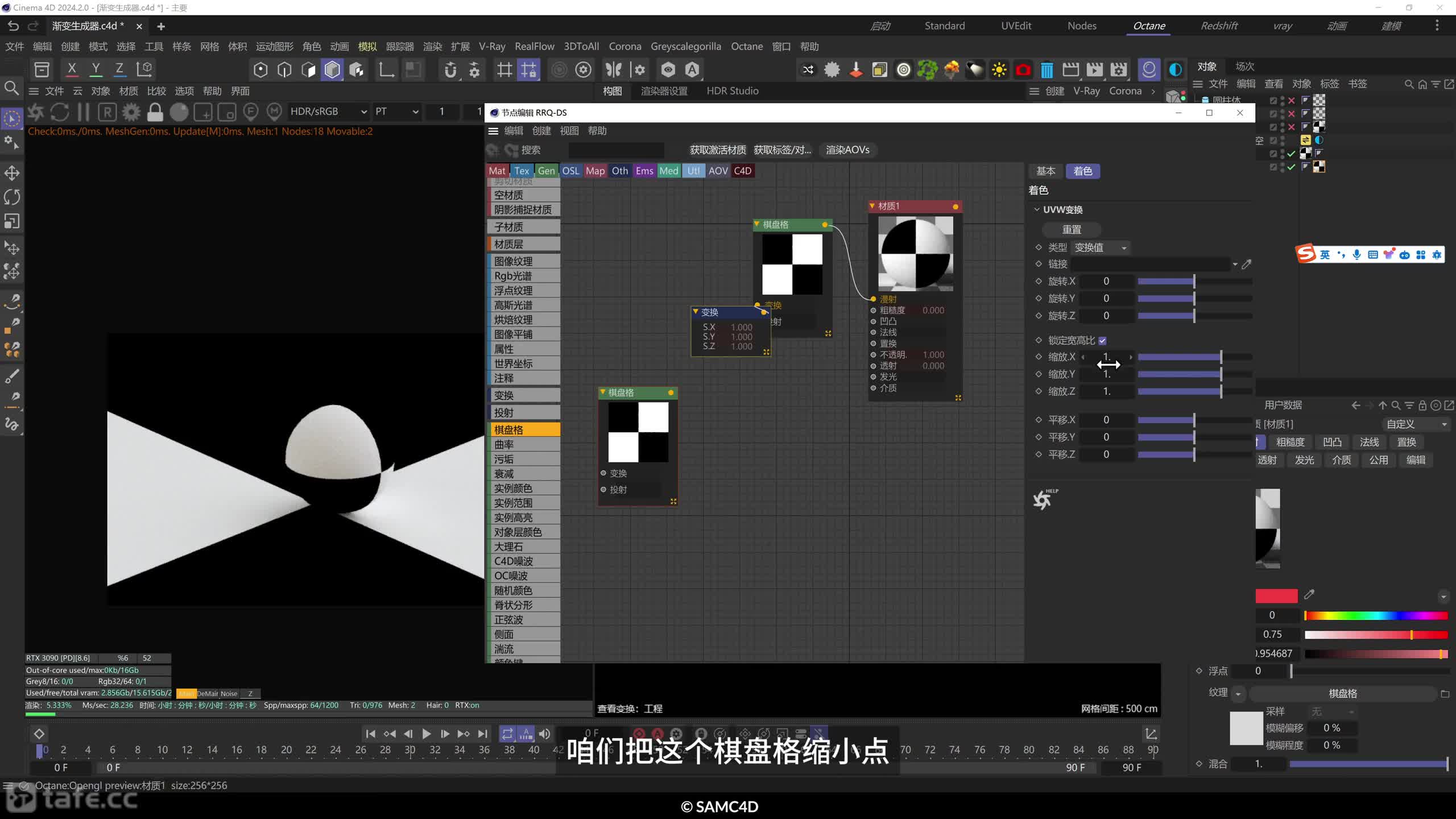
Task: Select 棋盘格 in node list
Action: (x=524, y=430)
